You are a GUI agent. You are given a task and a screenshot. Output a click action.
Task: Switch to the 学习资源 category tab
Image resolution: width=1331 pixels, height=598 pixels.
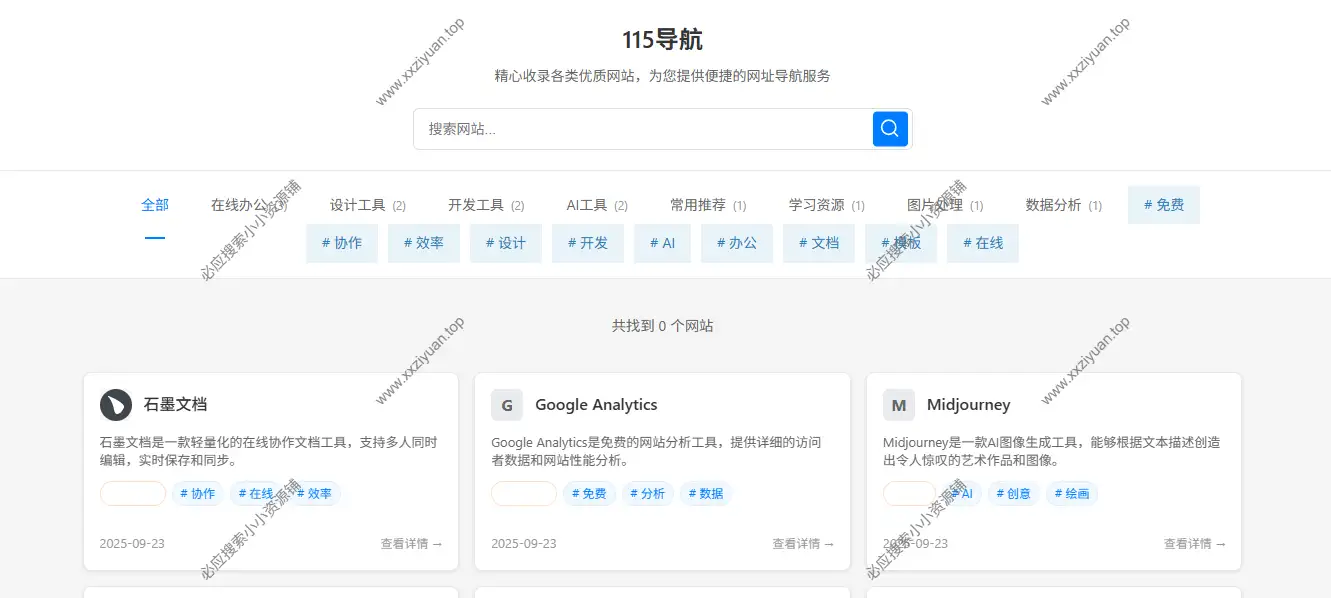click(x=826, y=205)
